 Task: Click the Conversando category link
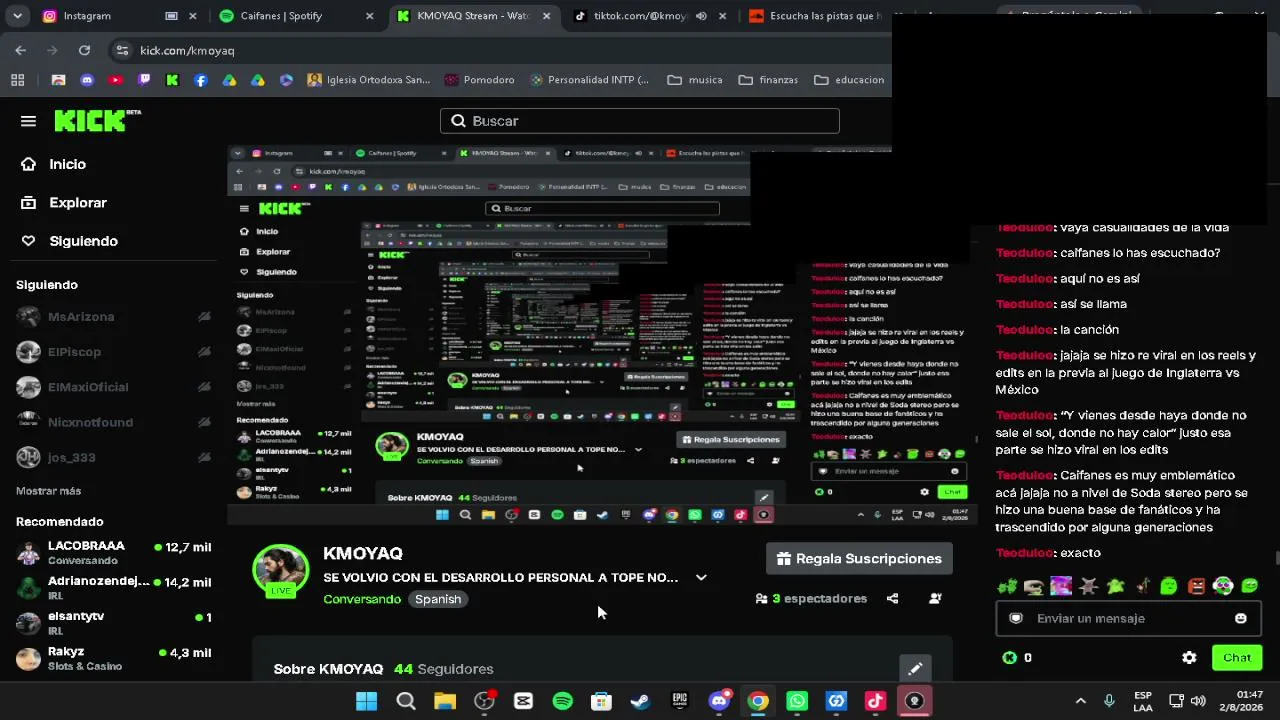coord(362,599)
